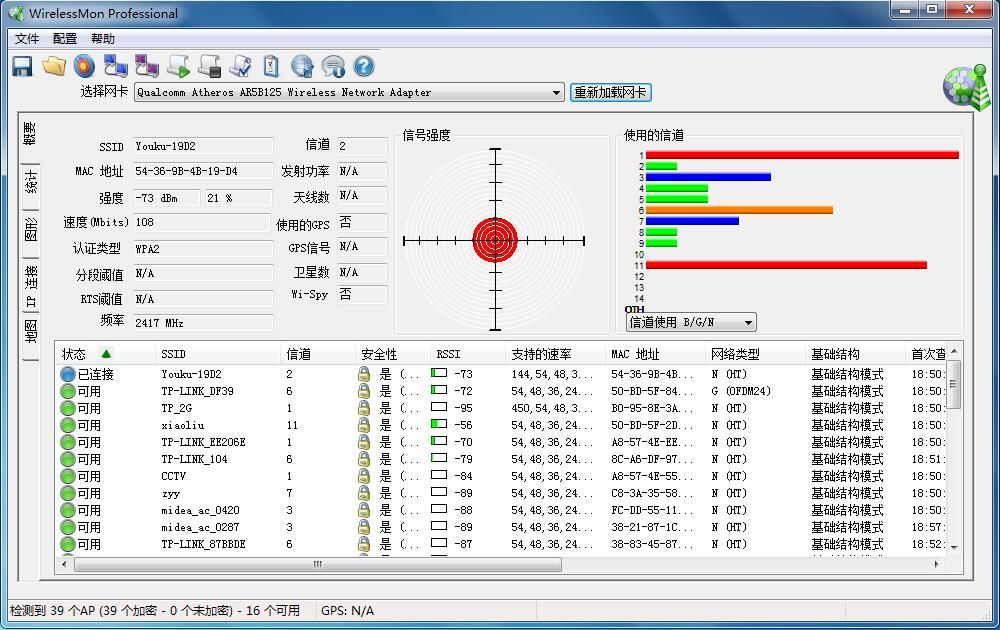Viewport: 1000px width, 630px height.
Task: Click the clipboard toolbar icon
Action: point(271,66)
